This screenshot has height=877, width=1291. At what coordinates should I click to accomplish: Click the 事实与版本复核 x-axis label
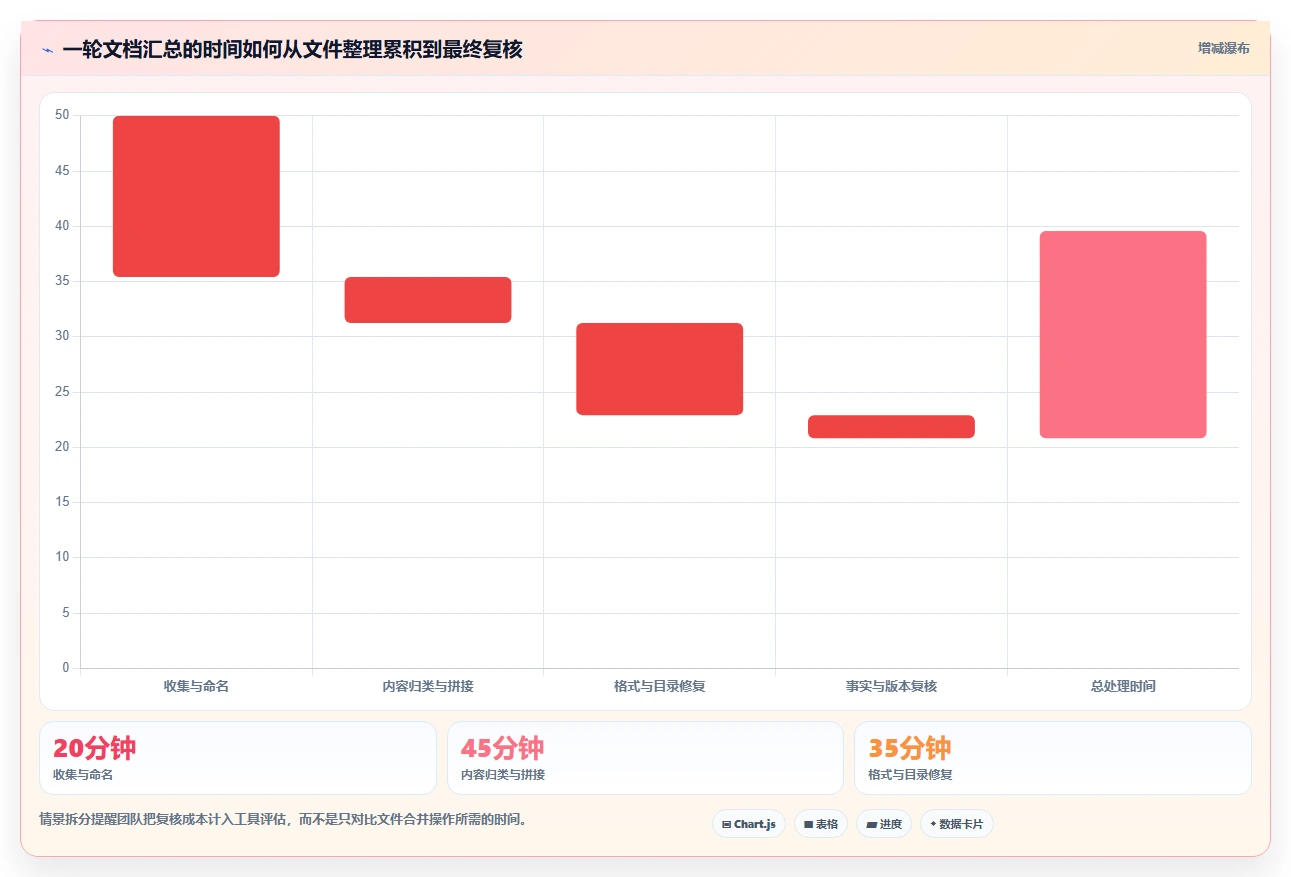[x=891, y=687]
